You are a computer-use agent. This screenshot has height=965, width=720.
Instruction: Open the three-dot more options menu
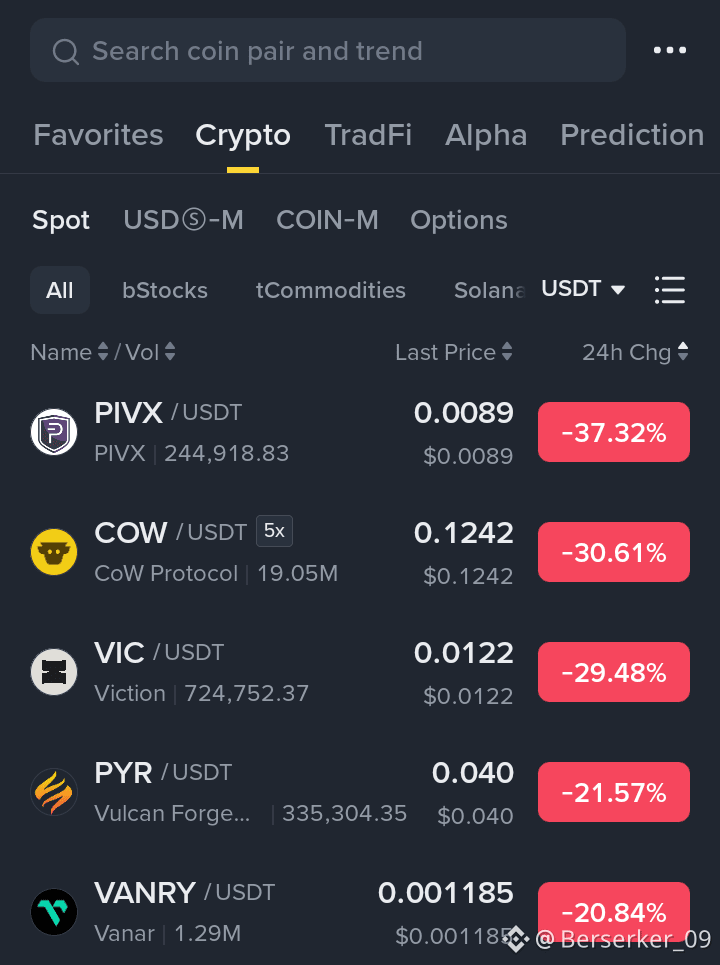(x=670, y=50)
